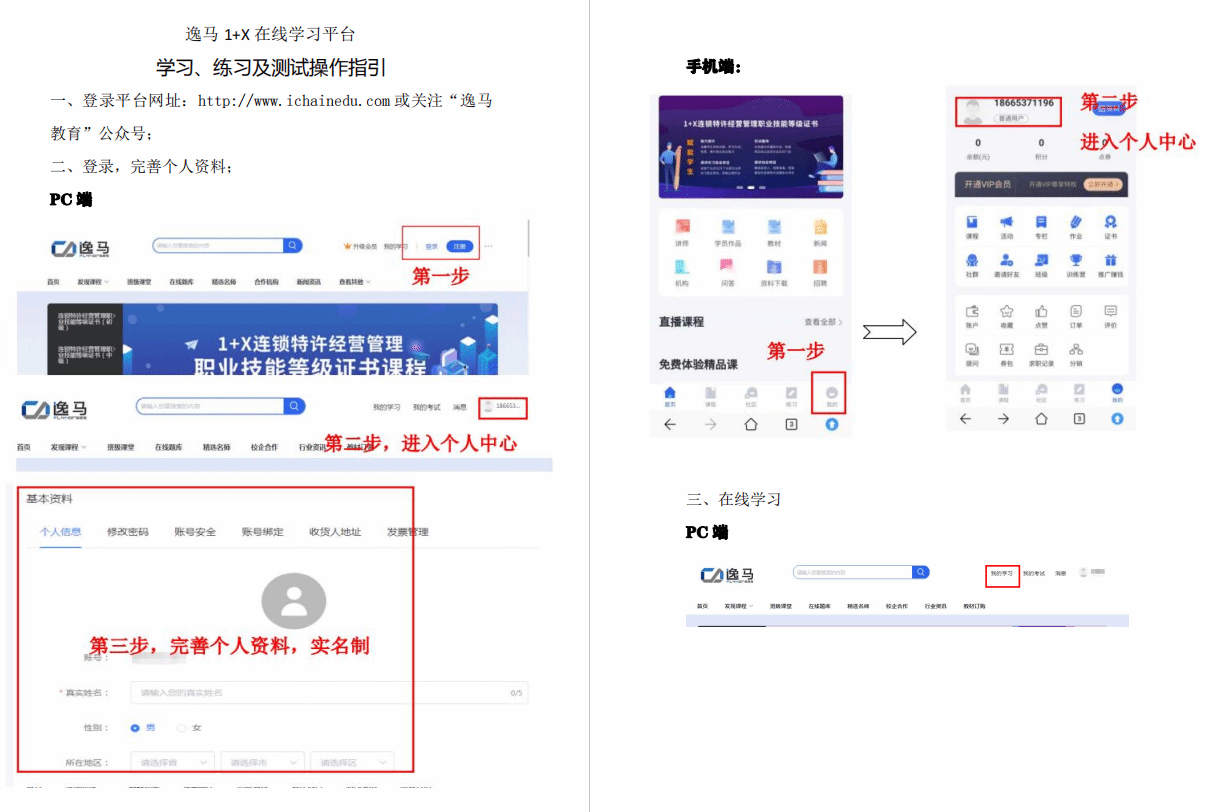Switch to the 账号绑定 tab
The width and height of the screenshot is (1214, 812).
[x=262, y=532]
